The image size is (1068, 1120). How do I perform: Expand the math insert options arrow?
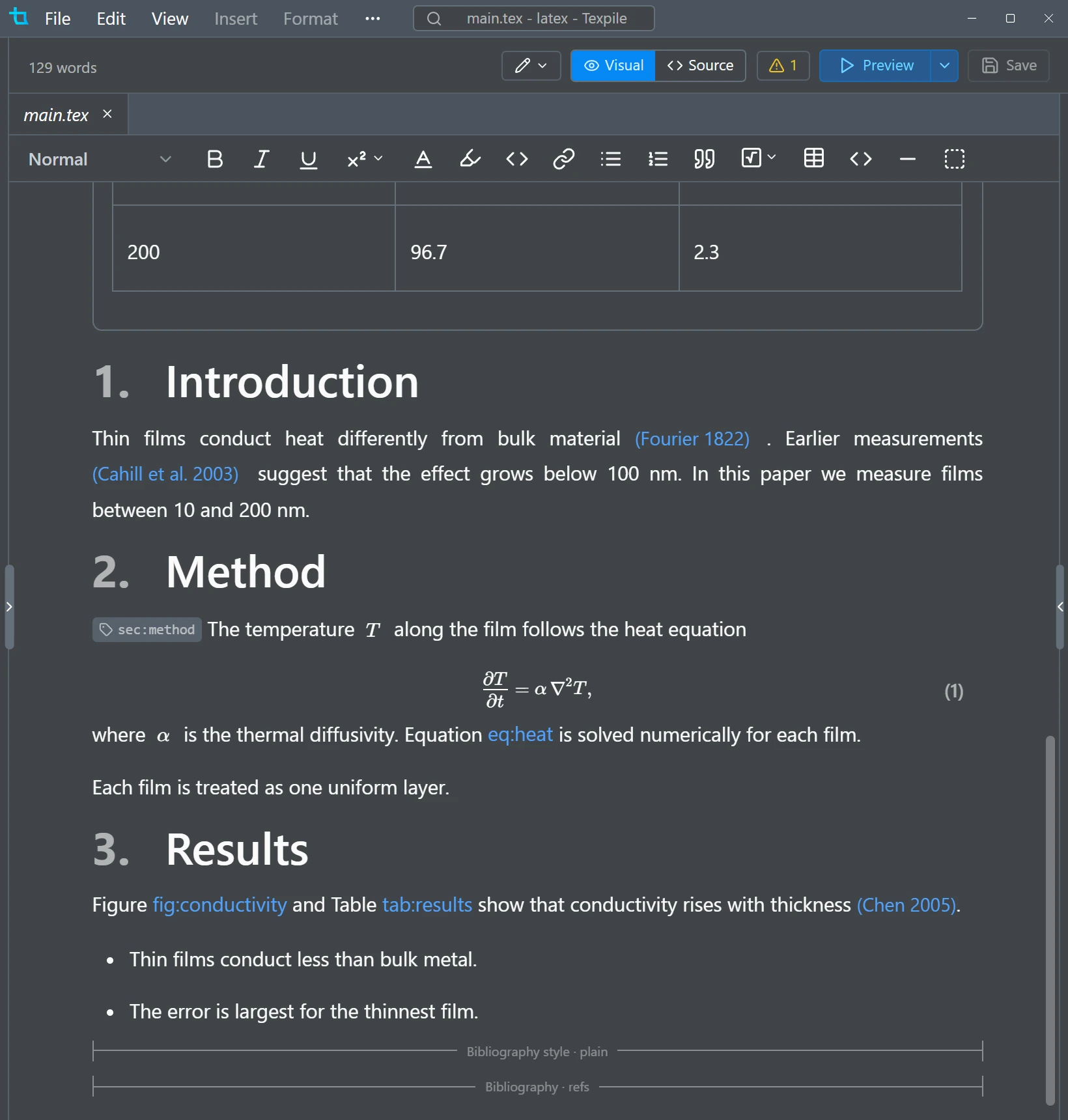coord(772,158)
